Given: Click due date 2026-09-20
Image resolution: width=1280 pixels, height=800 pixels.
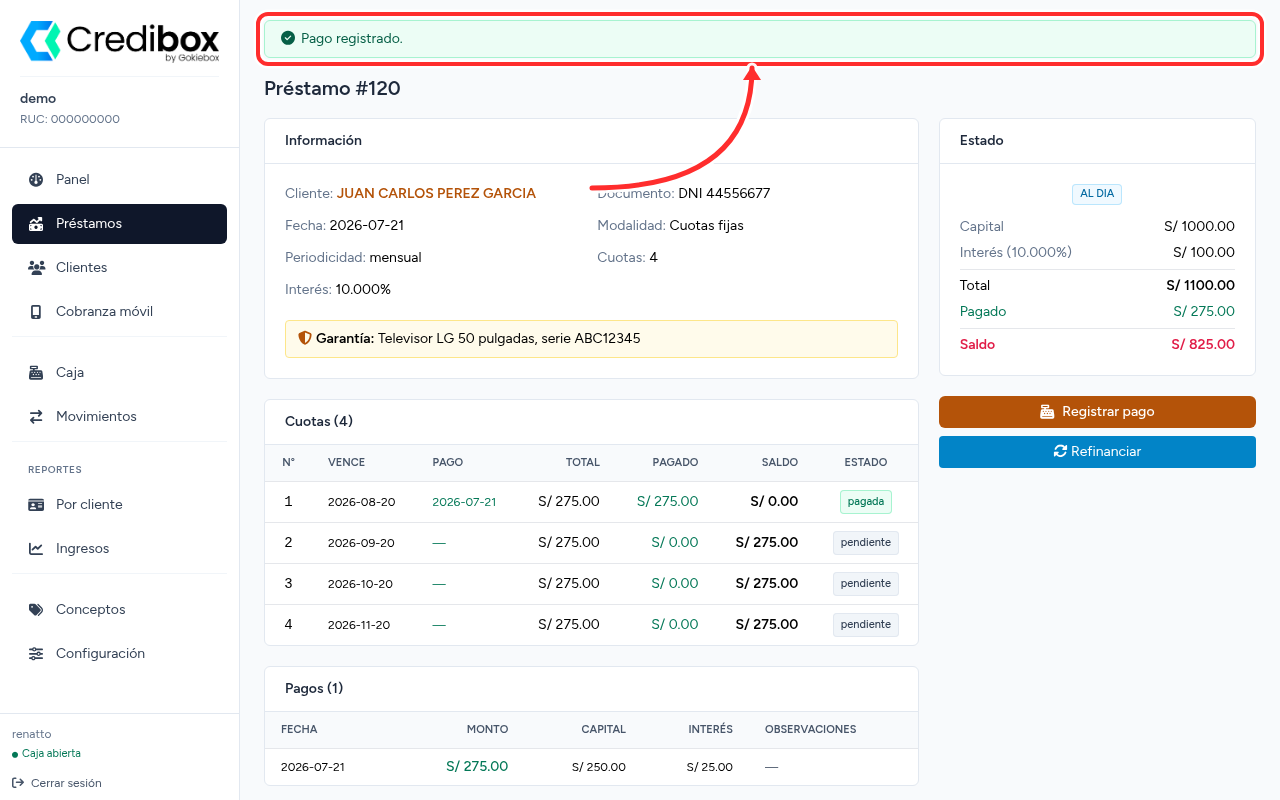Looking at the screenshot, I should [x=361, y=543].
